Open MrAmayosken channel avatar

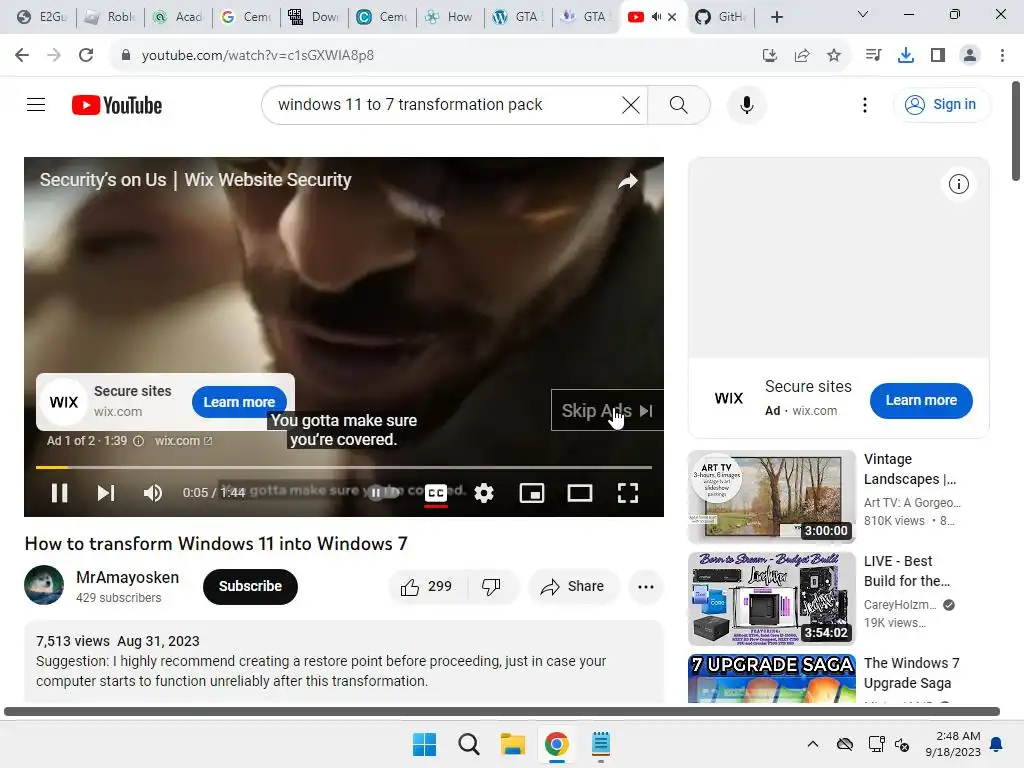tap(44, 585)
